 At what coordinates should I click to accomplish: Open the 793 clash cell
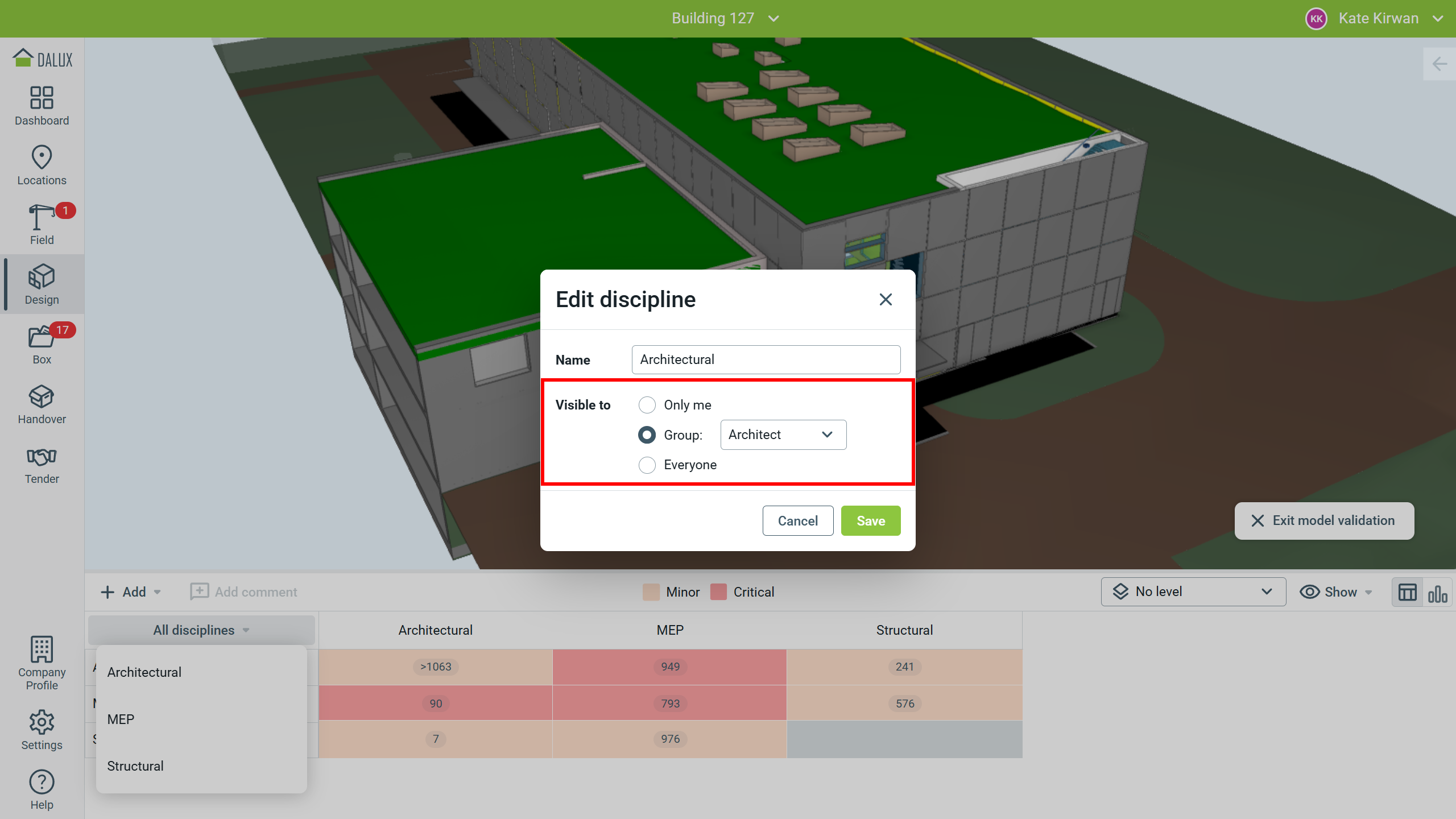click(x=670, y=704)
